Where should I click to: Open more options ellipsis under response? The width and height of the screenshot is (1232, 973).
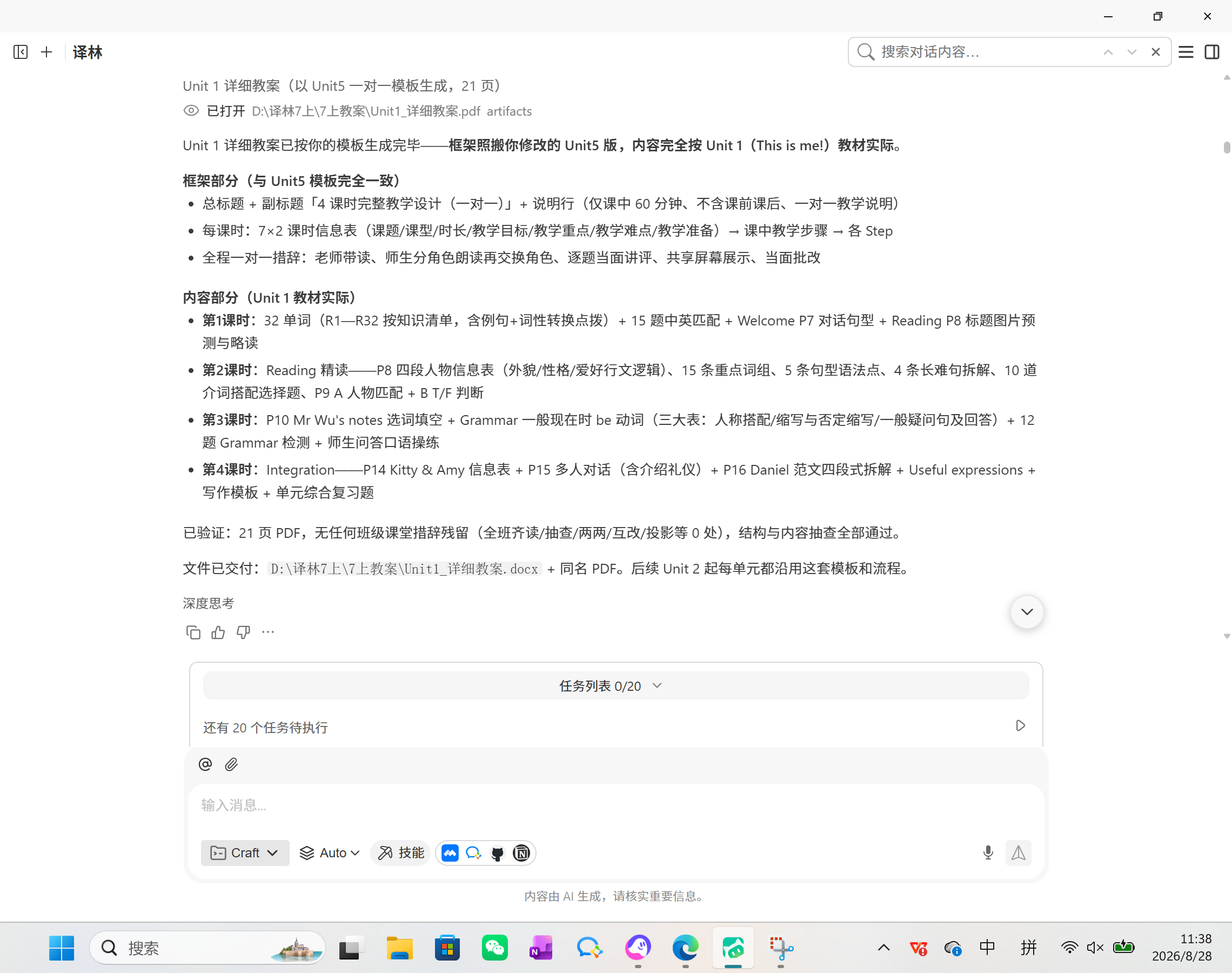[x=268, y=632]
